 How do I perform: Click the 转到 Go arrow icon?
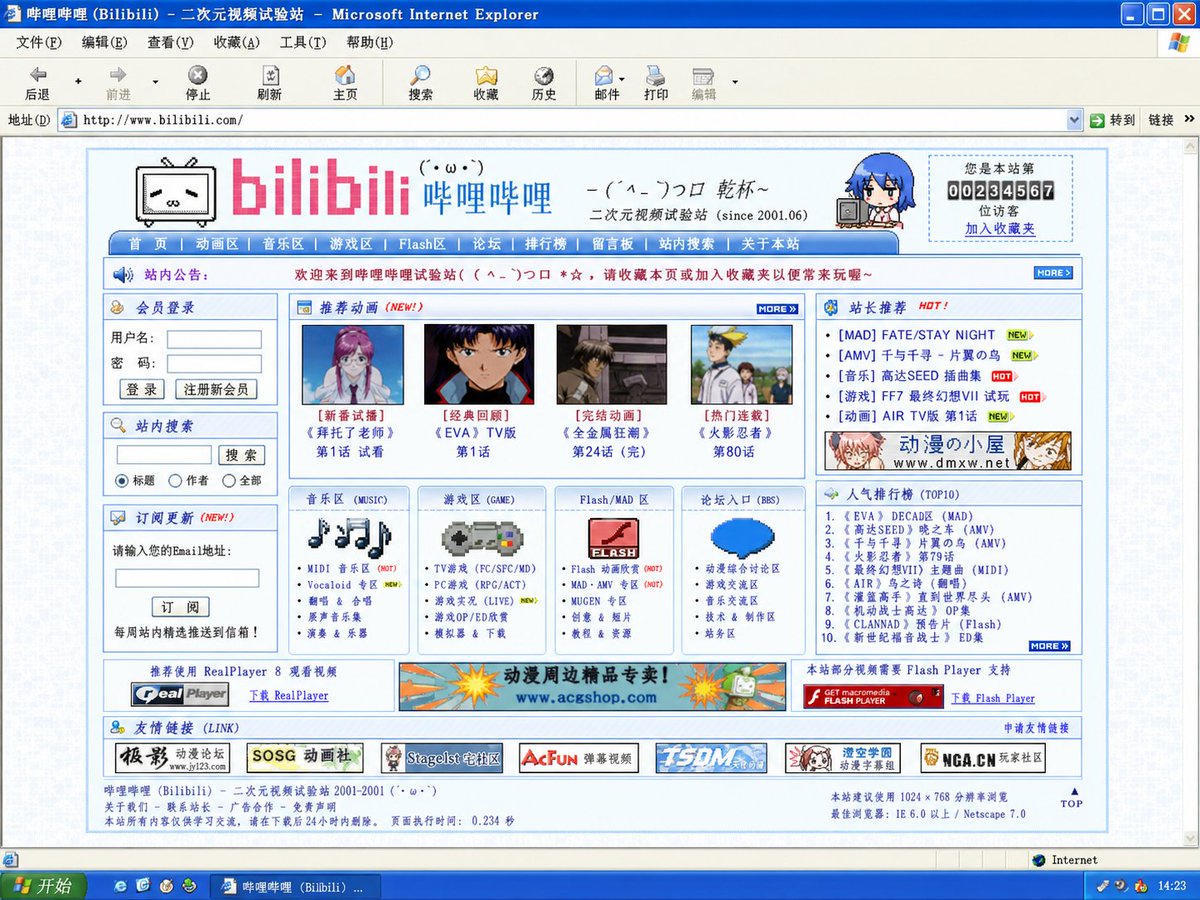point(1097,120)
